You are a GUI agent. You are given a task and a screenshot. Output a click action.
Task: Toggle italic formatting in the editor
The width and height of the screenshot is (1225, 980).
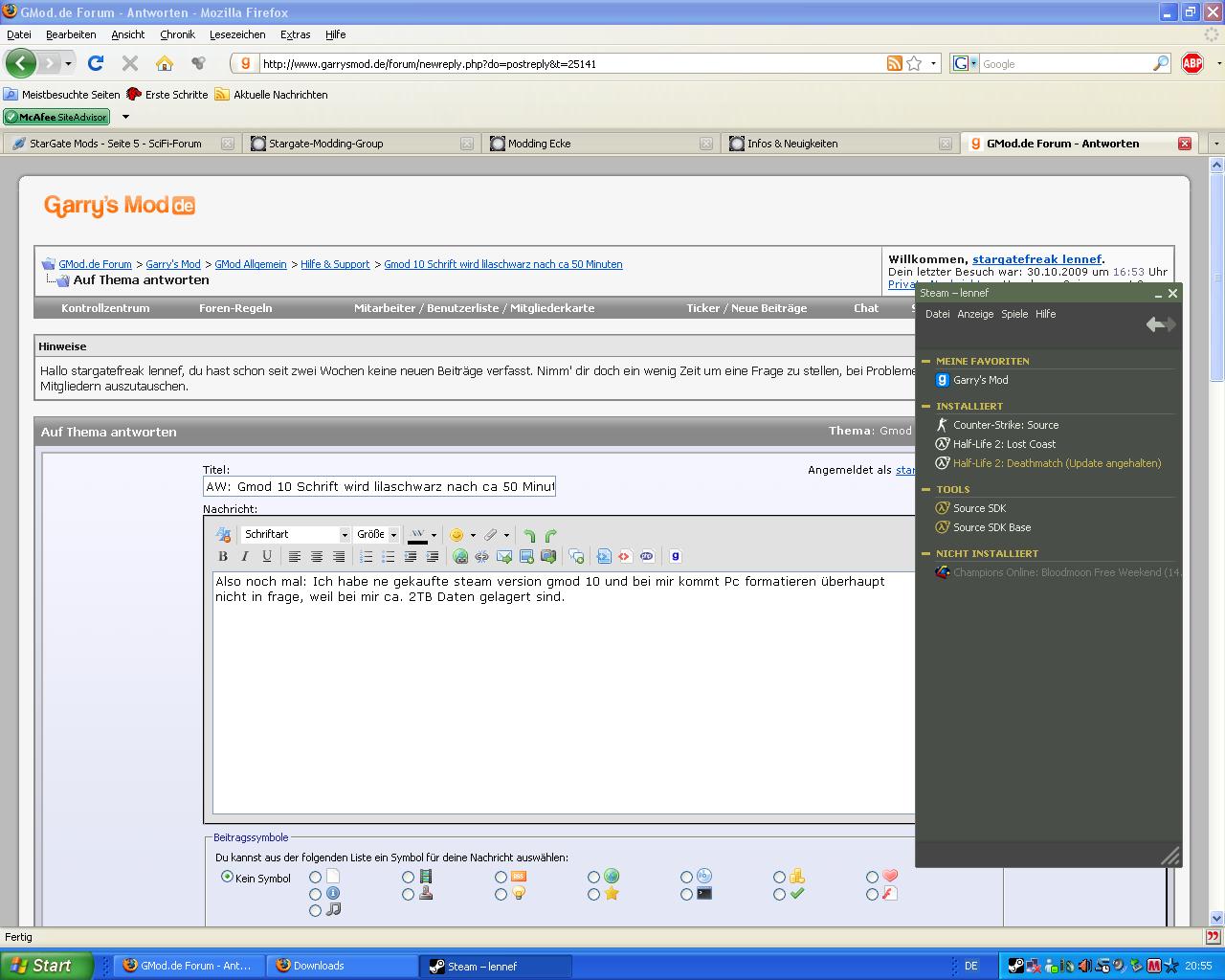245,556
